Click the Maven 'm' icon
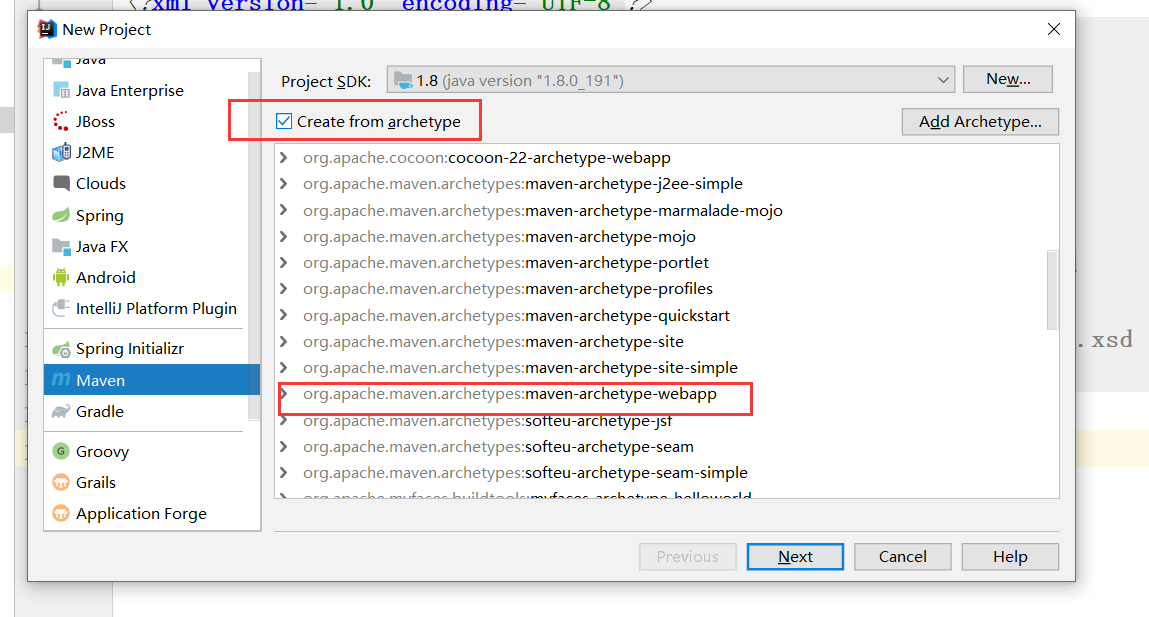1149x617 pixels. pos(62,380)
